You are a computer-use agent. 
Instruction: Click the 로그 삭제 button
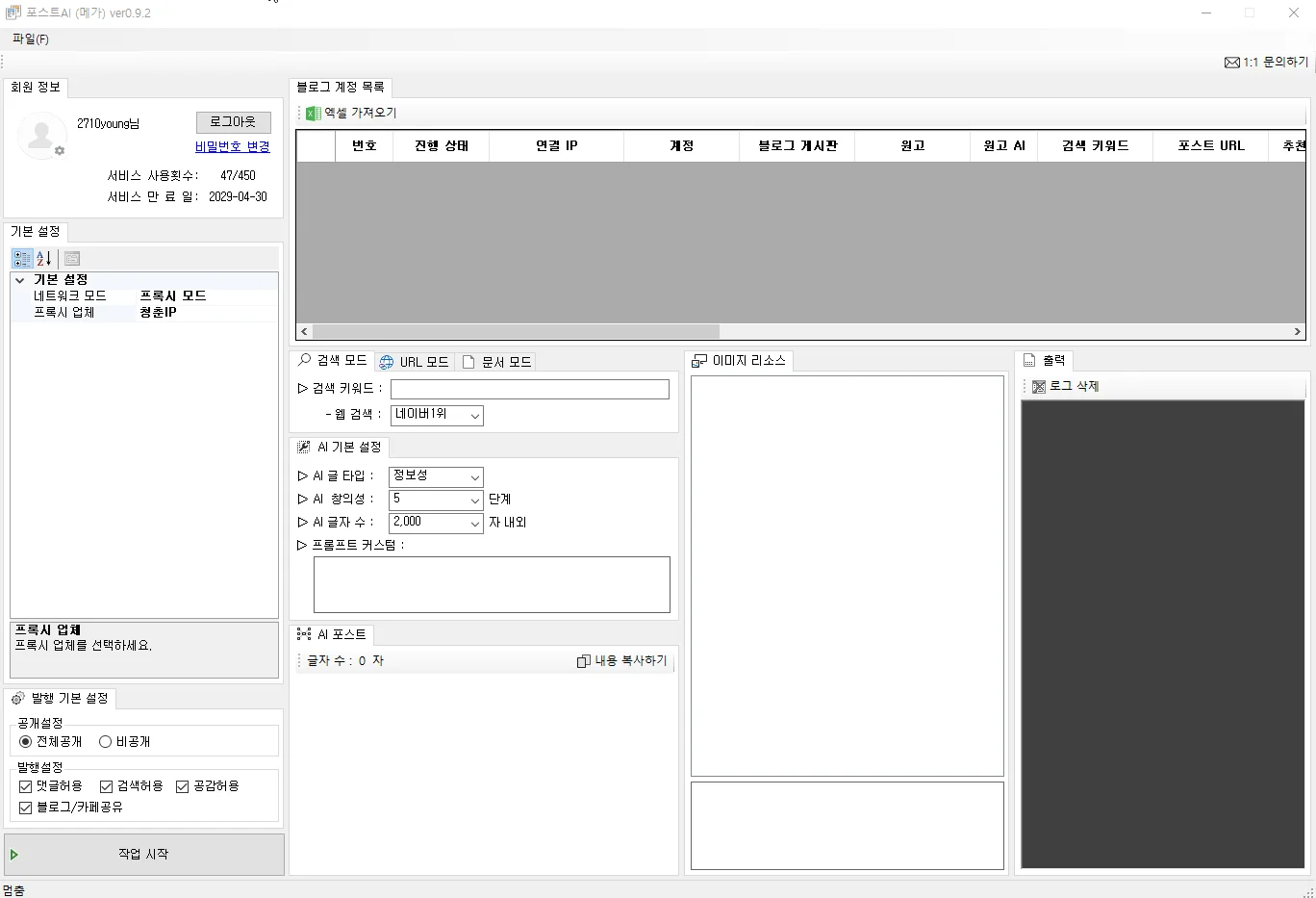click(x=1066, y=386)
